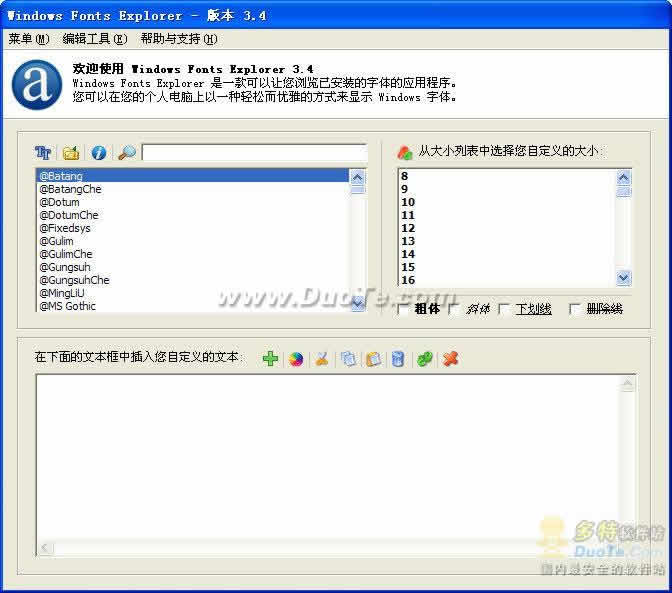Enable the 斜体 italic checkbox
Viewport: 672px width, 593px height.
[454, 309]
